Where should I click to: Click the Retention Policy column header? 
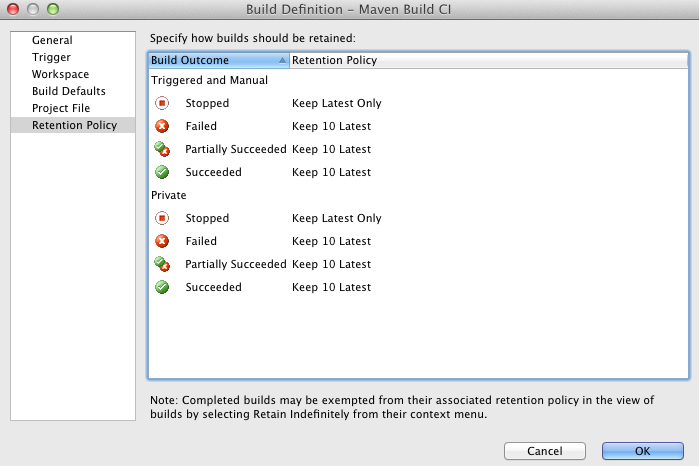(334, 60)
